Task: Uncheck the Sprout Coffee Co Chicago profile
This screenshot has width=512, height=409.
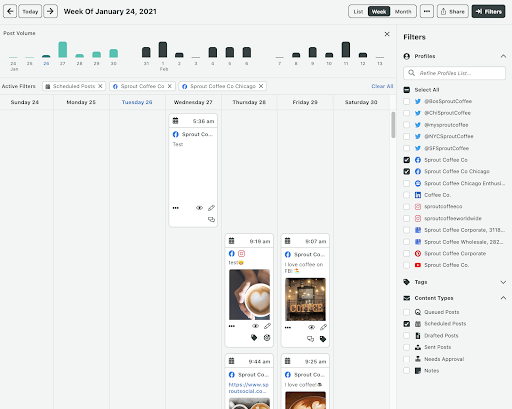Action: (407, 171)
